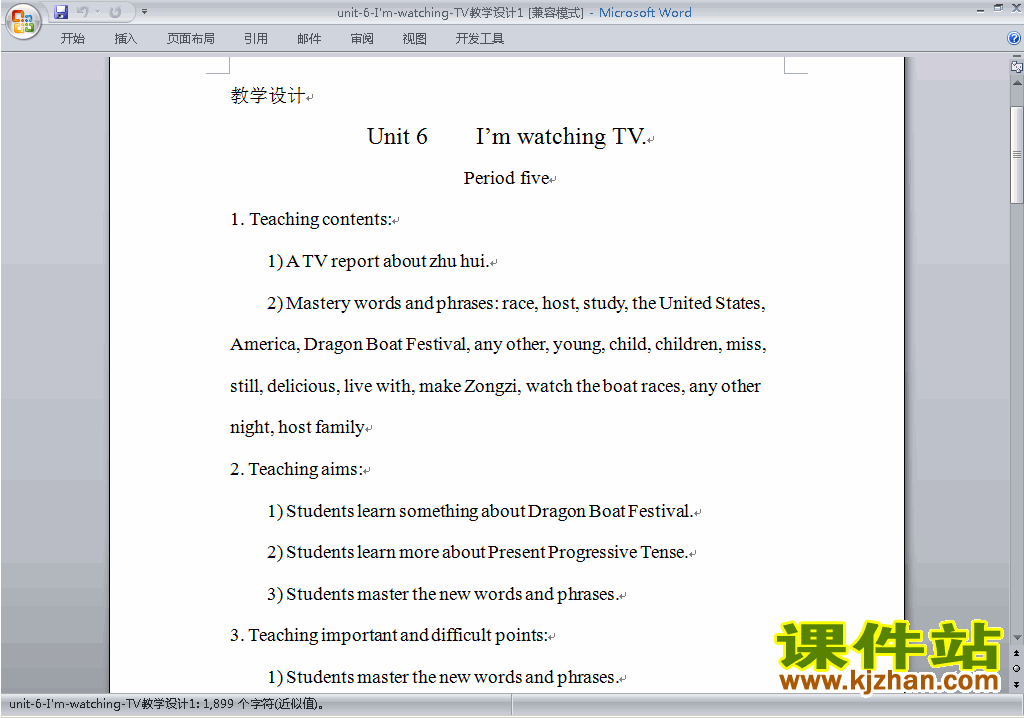Click the status bar character count text
The height and width of the screenshot is (718, 1024).
coord(167,704)
